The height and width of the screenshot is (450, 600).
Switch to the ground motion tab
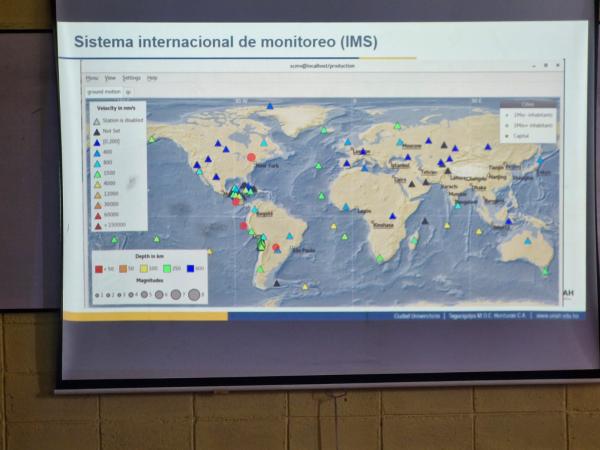click(103, 91)
